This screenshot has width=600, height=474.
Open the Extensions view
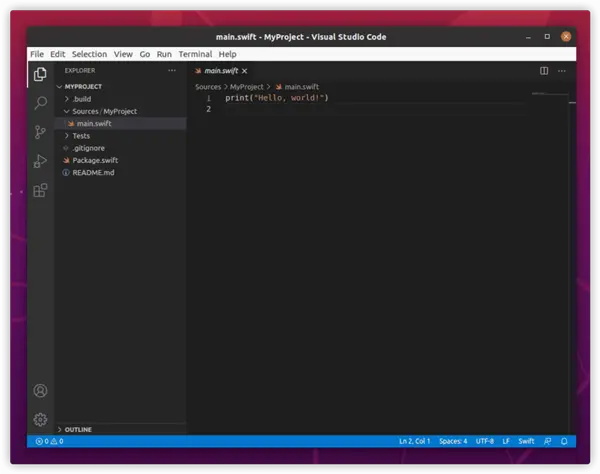click(40, 190)
